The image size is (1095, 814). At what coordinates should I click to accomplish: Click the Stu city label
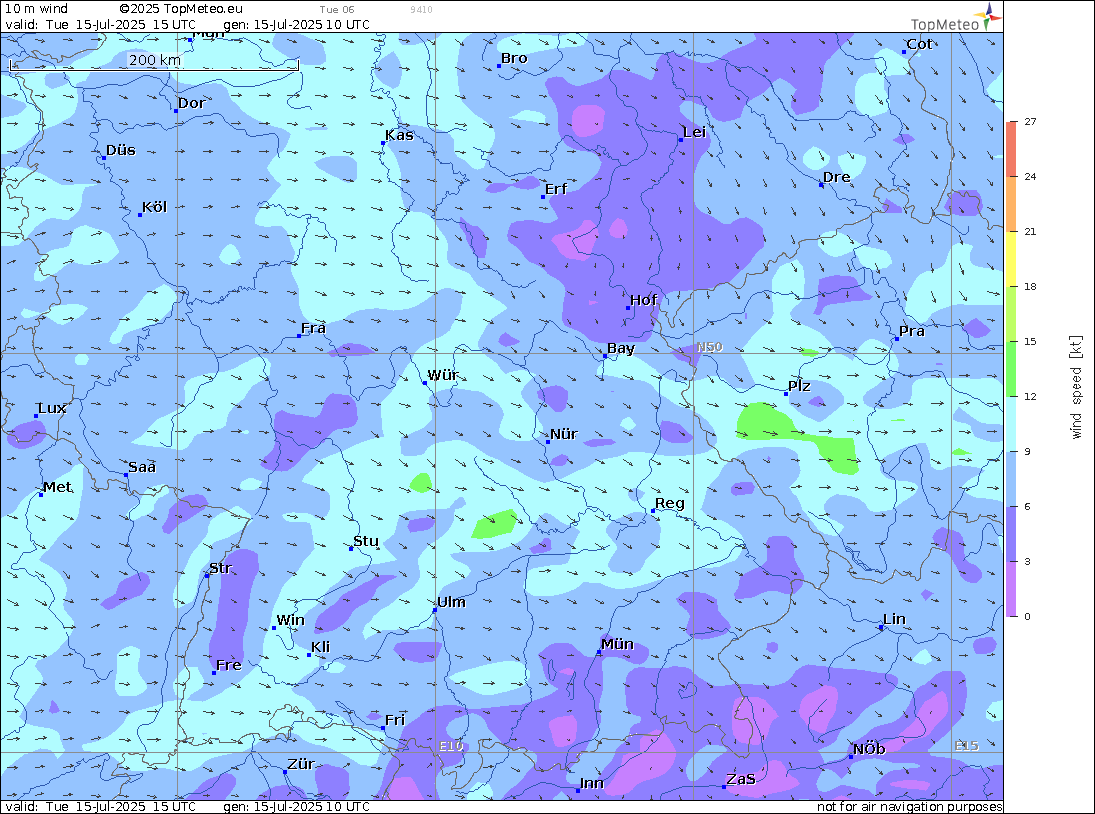click(366, 541)
